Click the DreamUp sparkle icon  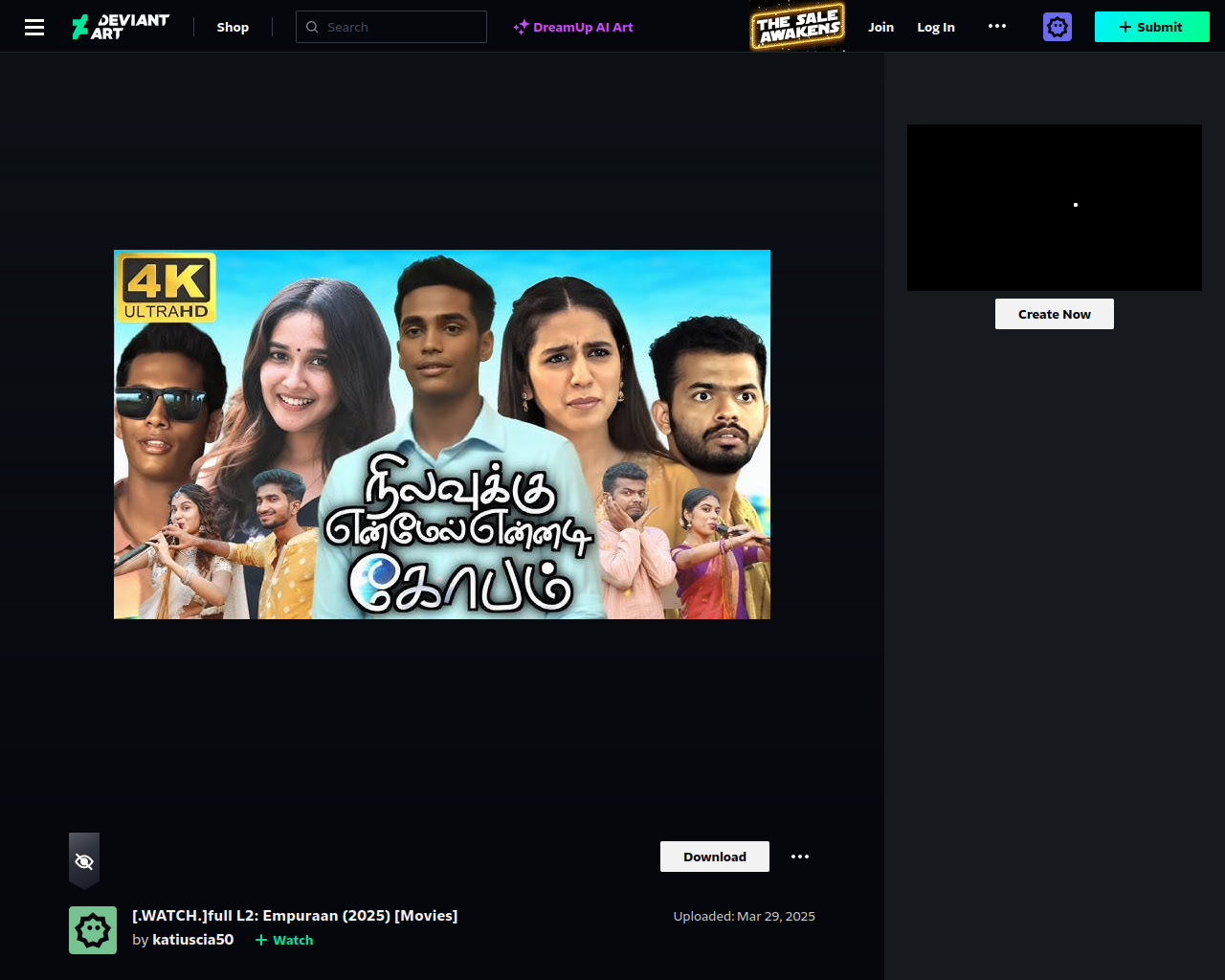pos(521,27)
